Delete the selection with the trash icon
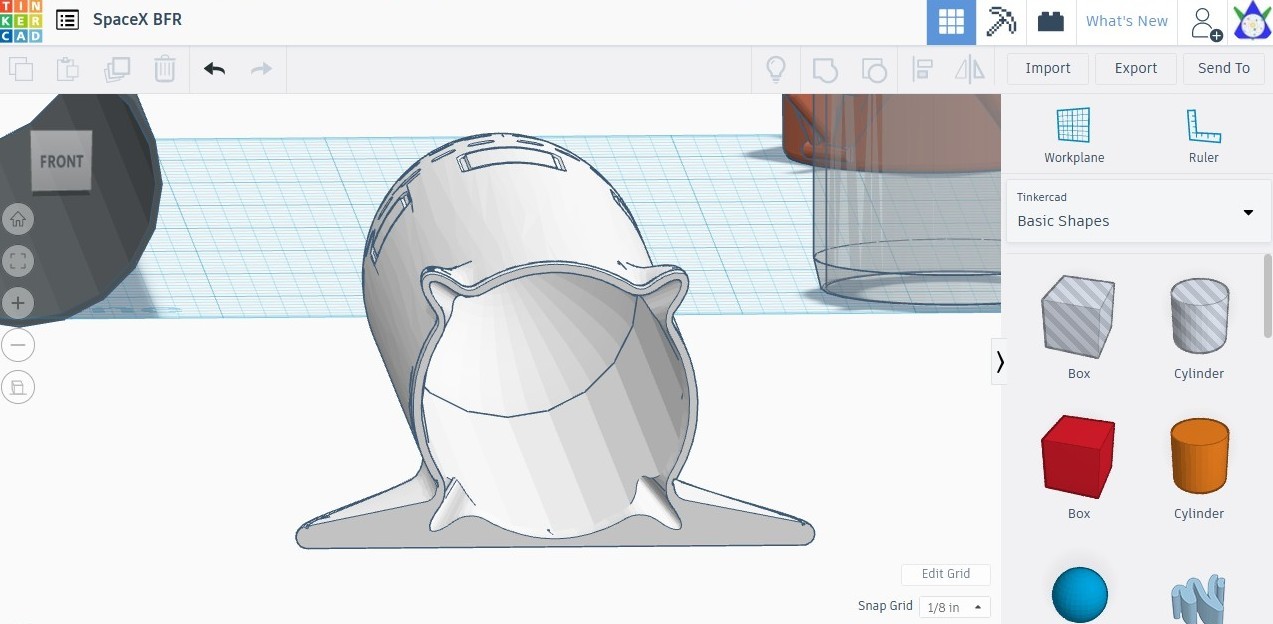1273x624 pixels. pos(164,69)
